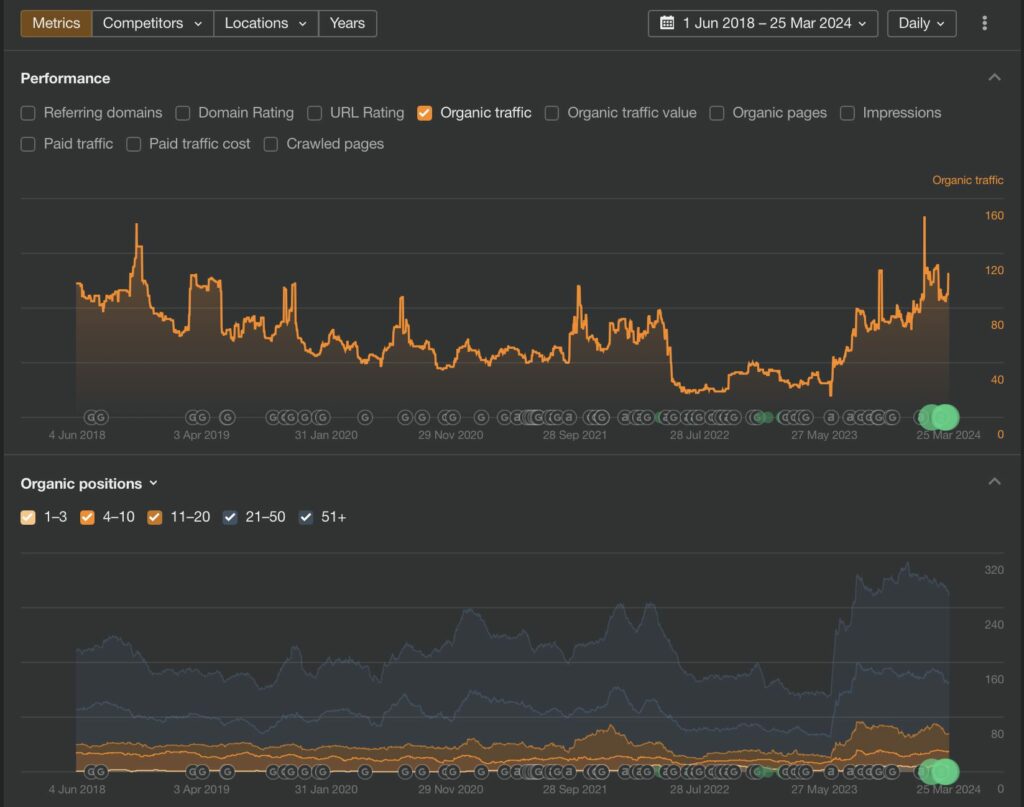Enable the Domain Rating checkbox
1024x807 pixels.
click(183, 113)
